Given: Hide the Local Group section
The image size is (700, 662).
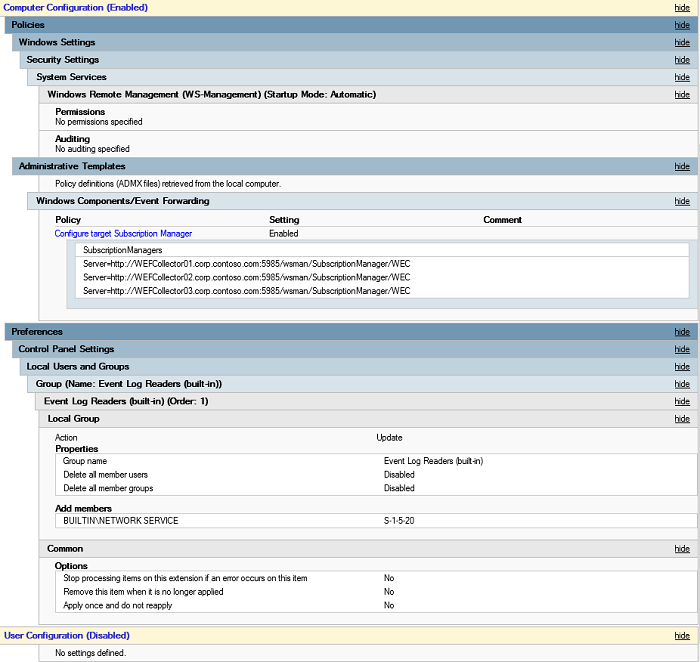Looking at the screenshot, I should [x=681, y=419].
